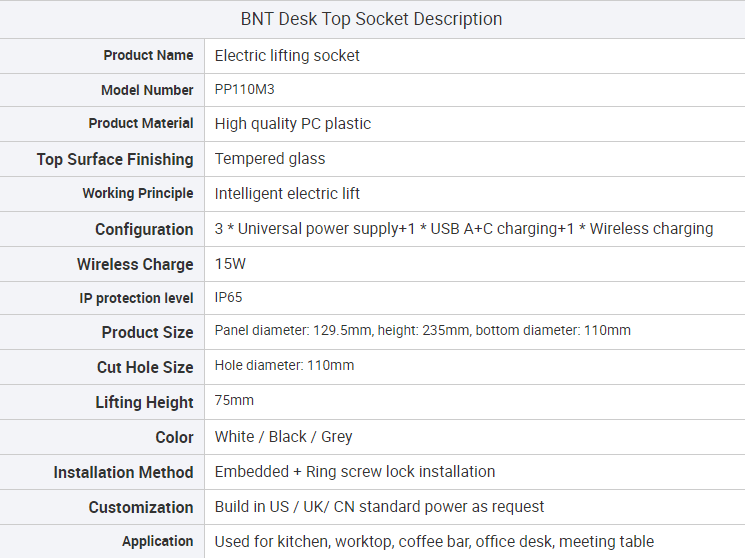Select the Installation Method label
Viewport: 745px width, 558px height.
[x=124, y=472]
